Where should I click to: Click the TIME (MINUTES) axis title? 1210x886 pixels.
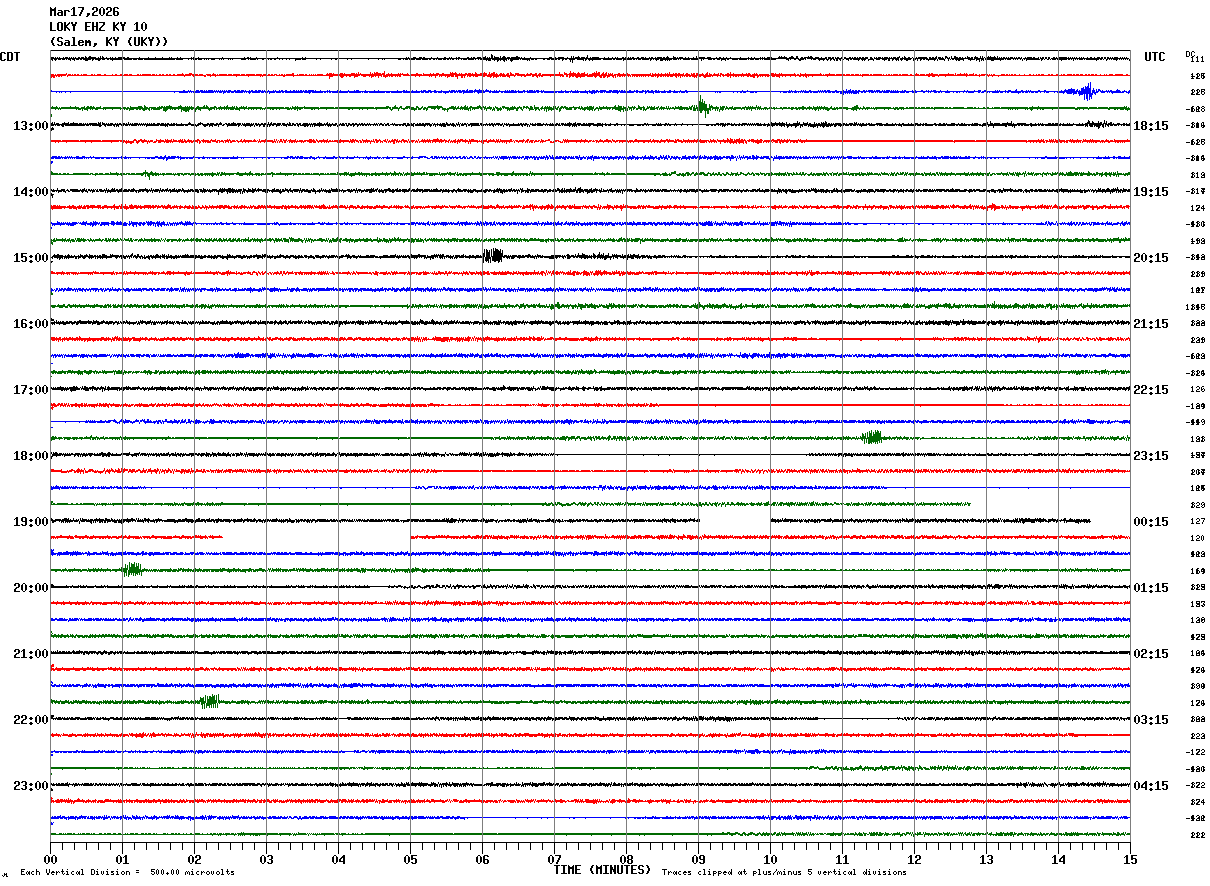coord(602,870)
